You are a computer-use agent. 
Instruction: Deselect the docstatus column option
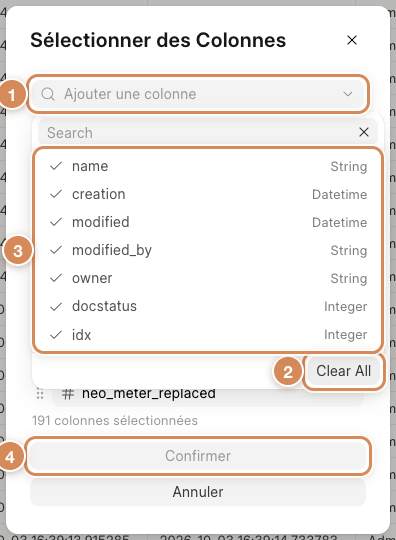coord(208,306)
